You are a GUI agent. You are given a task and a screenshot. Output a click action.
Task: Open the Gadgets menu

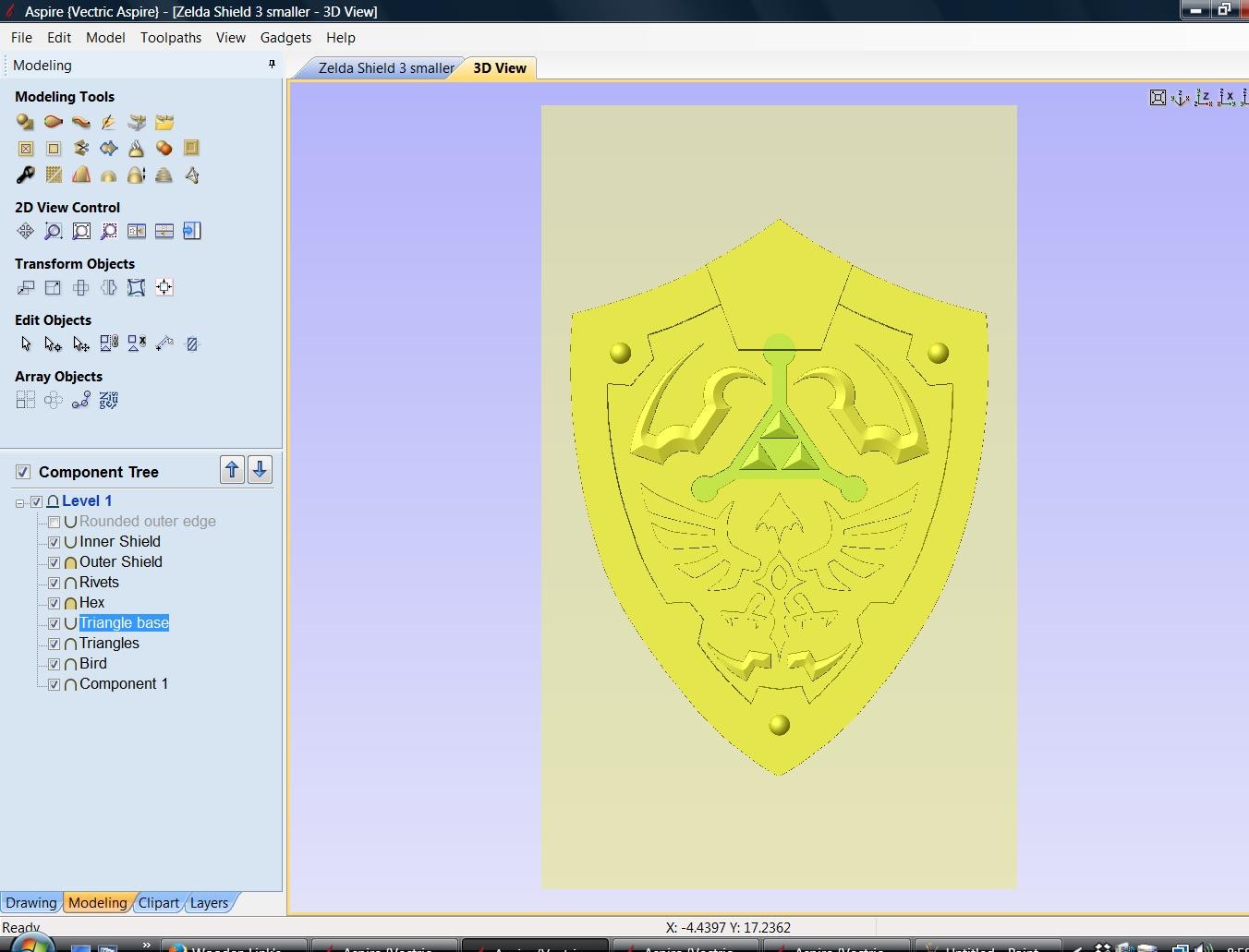[x=285, y=38]
